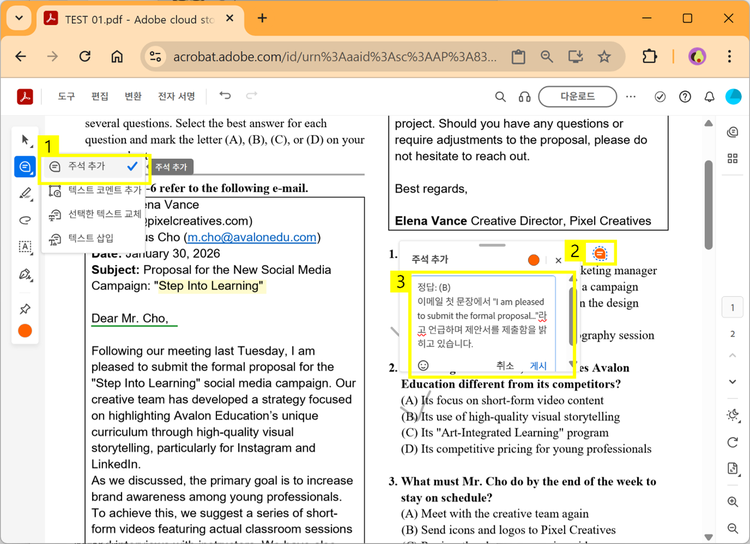Open page thumbnails grid panel

click(732, 158)
